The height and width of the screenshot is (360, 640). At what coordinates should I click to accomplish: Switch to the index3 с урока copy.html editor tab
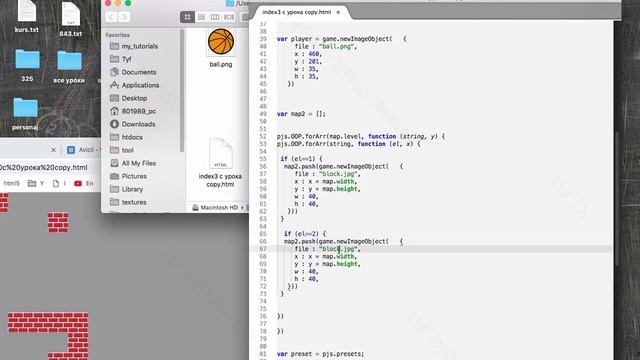tap(297, 12)
